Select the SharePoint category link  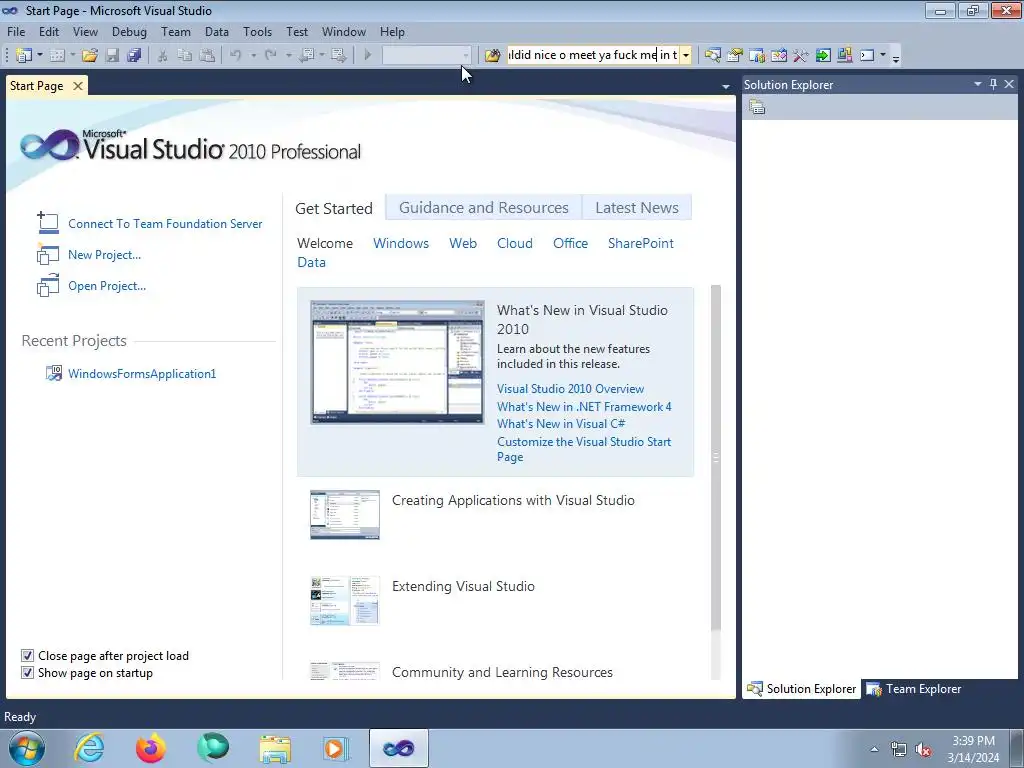coord(641,243)
